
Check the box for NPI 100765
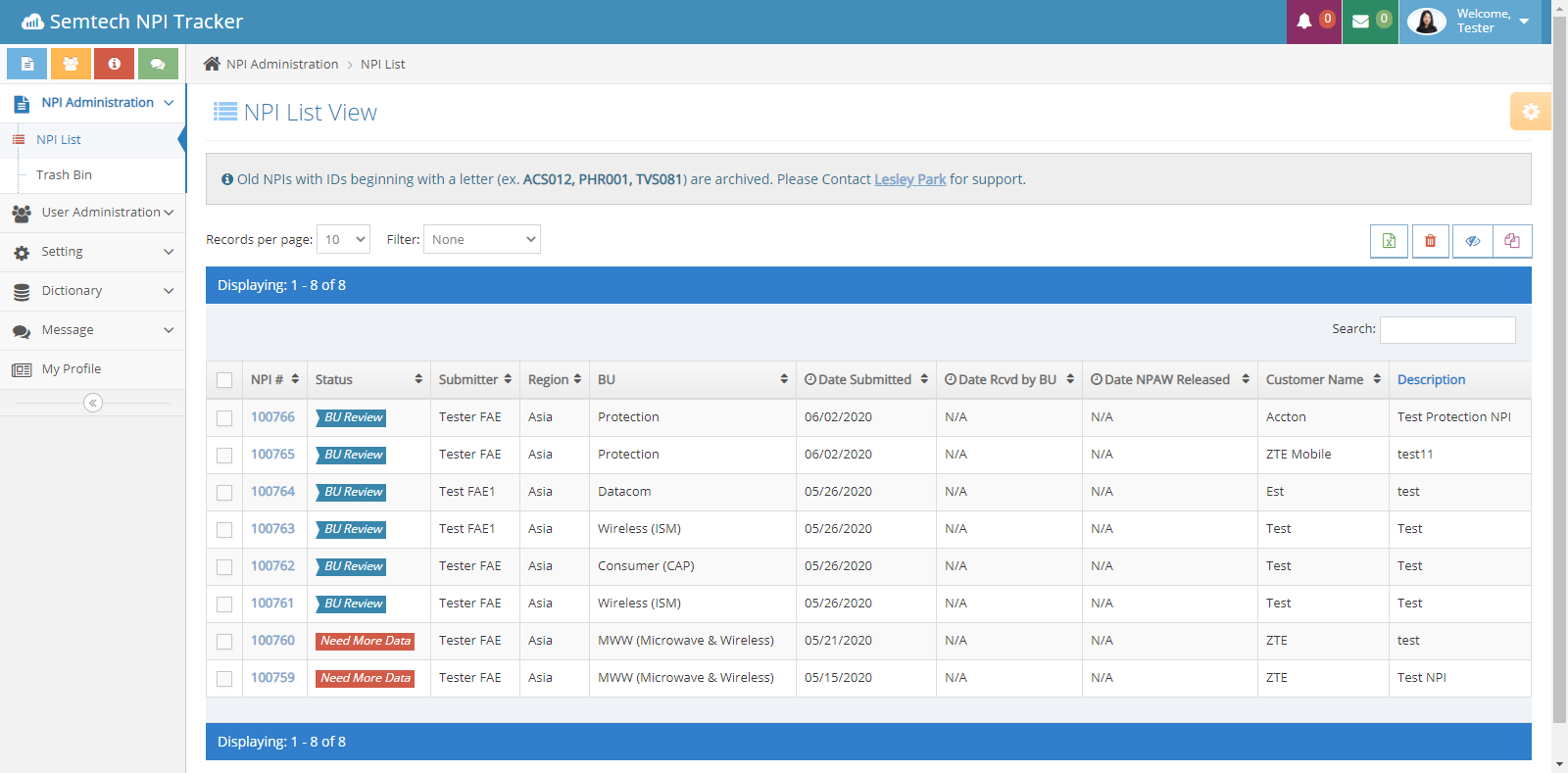224,456
